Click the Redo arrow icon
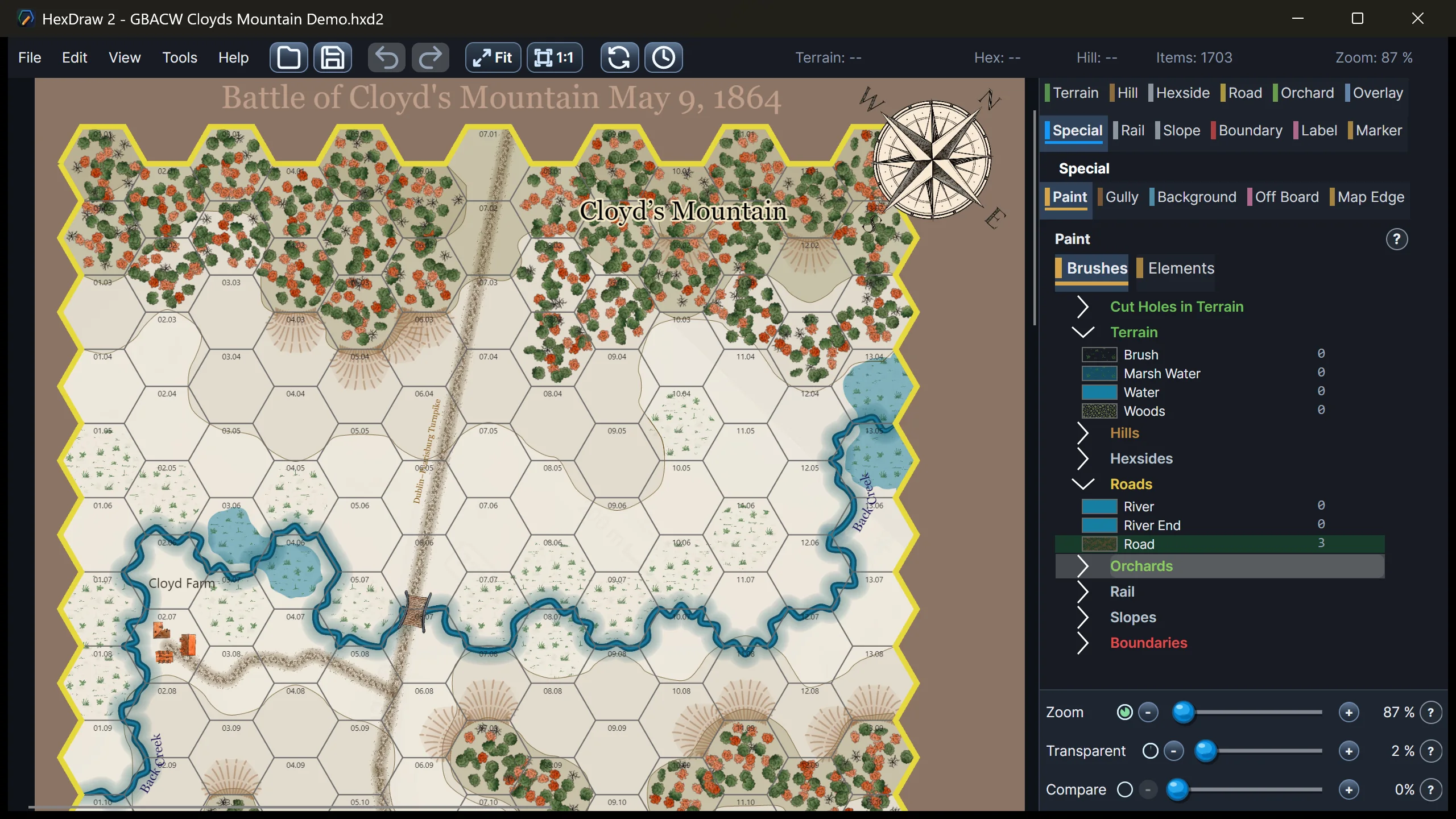Viewport: 1456px width, 819px height. tap(431, 57)
